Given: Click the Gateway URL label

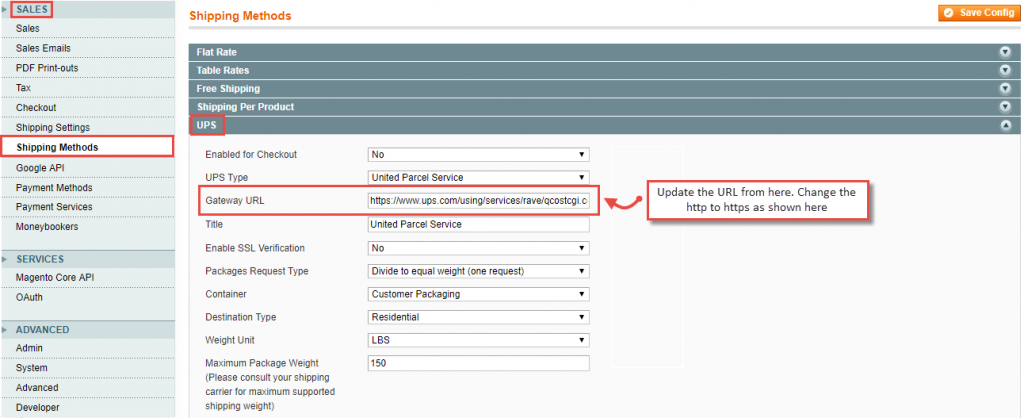Looking at the screenshot, I should [235, 201].
